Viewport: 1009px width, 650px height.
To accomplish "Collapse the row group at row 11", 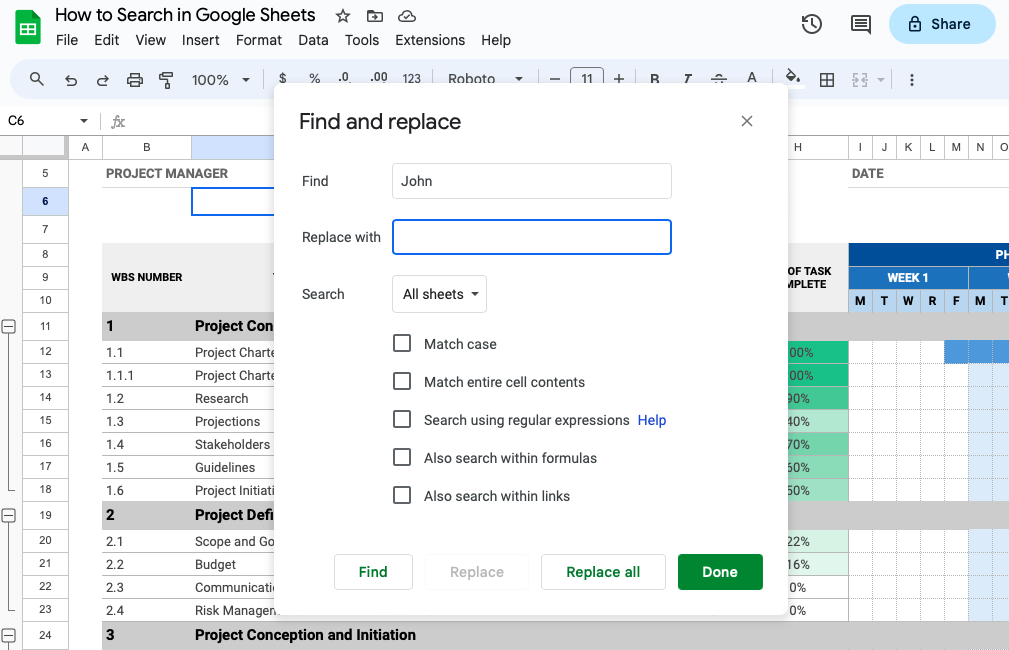I will tap(8, 326).
